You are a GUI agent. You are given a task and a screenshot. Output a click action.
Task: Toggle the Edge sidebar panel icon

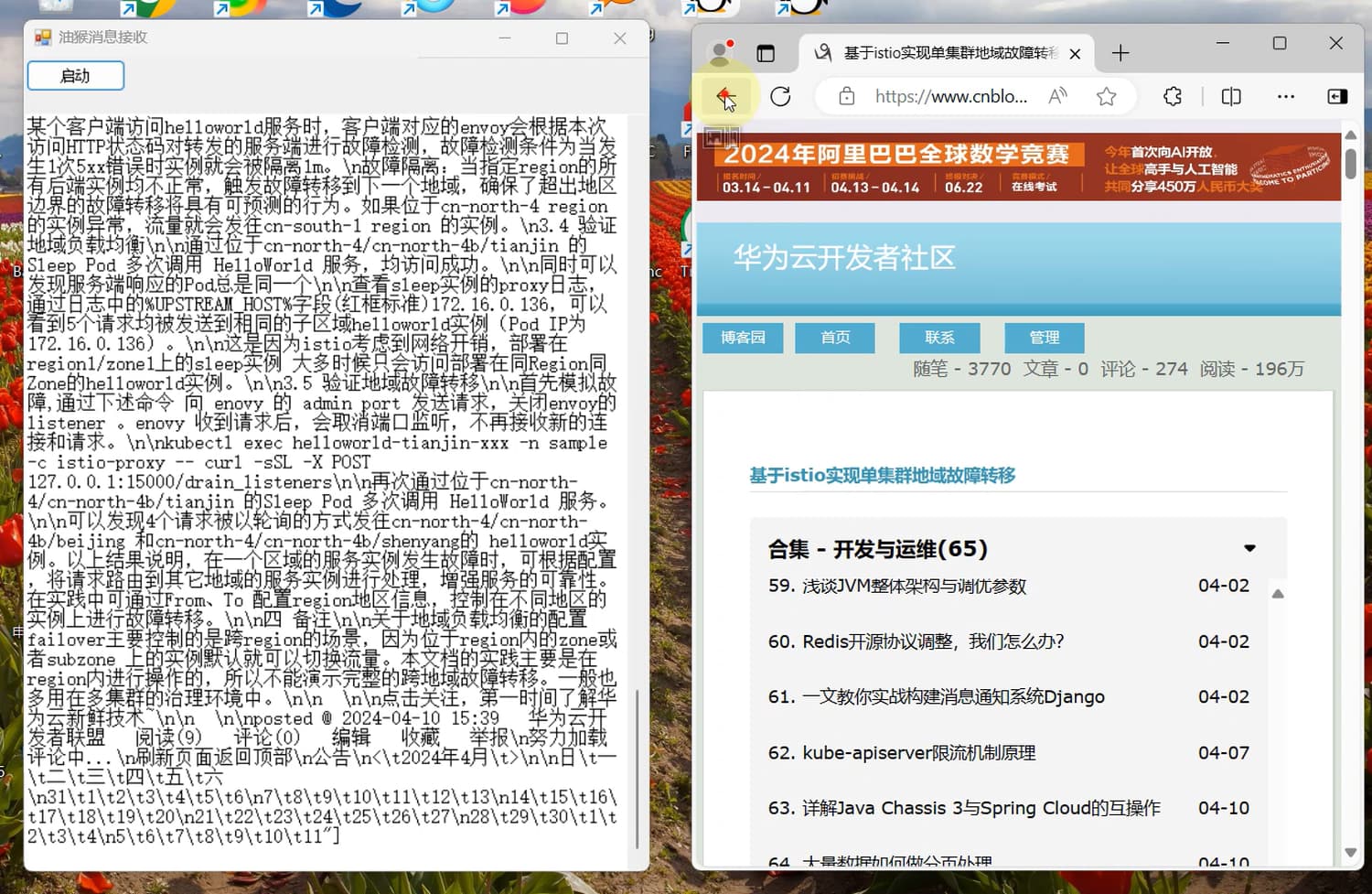coord(1336,96)
